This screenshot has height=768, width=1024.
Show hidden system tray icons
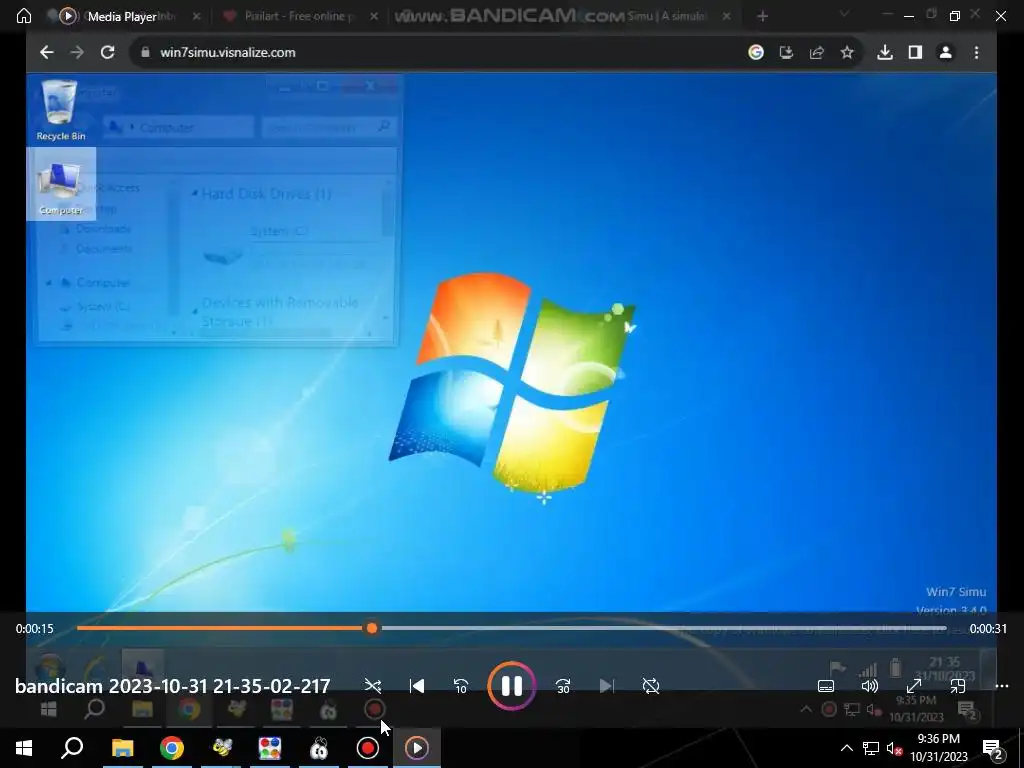(x=846, y=748)
